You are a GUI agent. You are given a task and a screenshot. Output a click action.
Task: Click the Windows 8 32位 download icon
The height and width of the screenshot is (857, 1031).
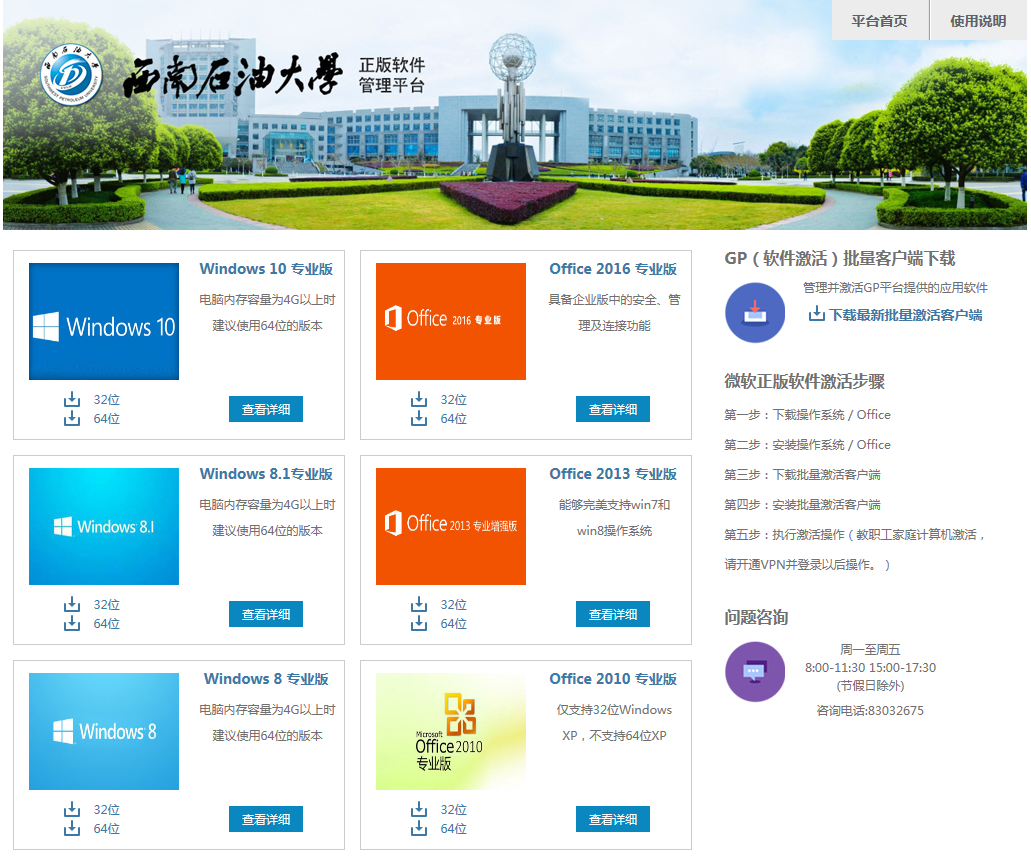(72, 810)
